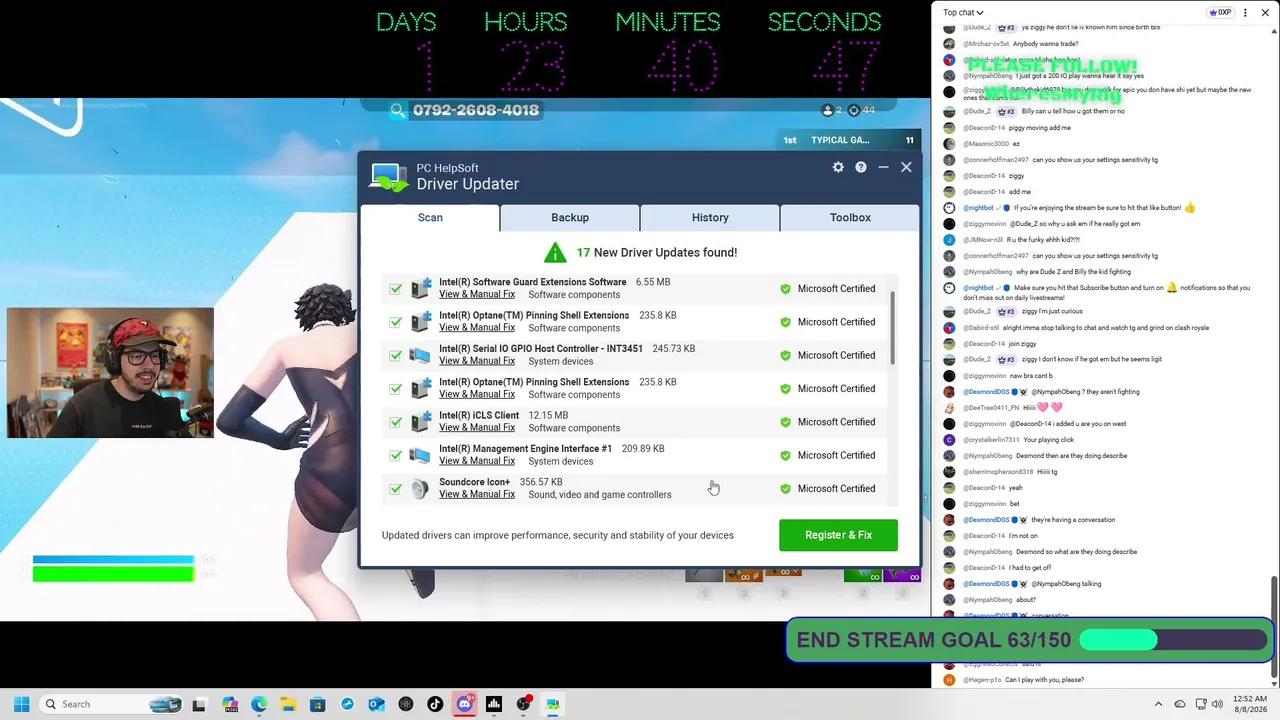Click the '17 New Driver Updates found!' heading
Image resolution: width=1280 pixels, height=720 pixels.
[657, 252]
